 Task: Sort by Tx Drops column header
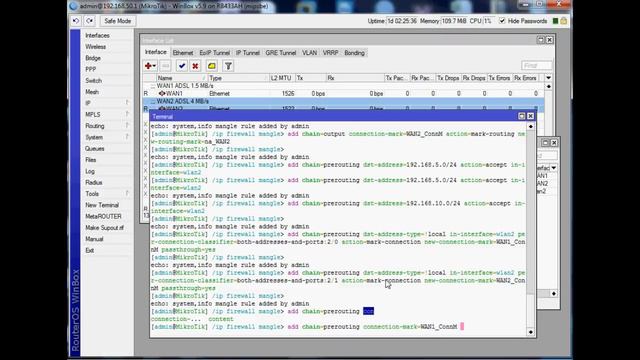tap(448, 78)
